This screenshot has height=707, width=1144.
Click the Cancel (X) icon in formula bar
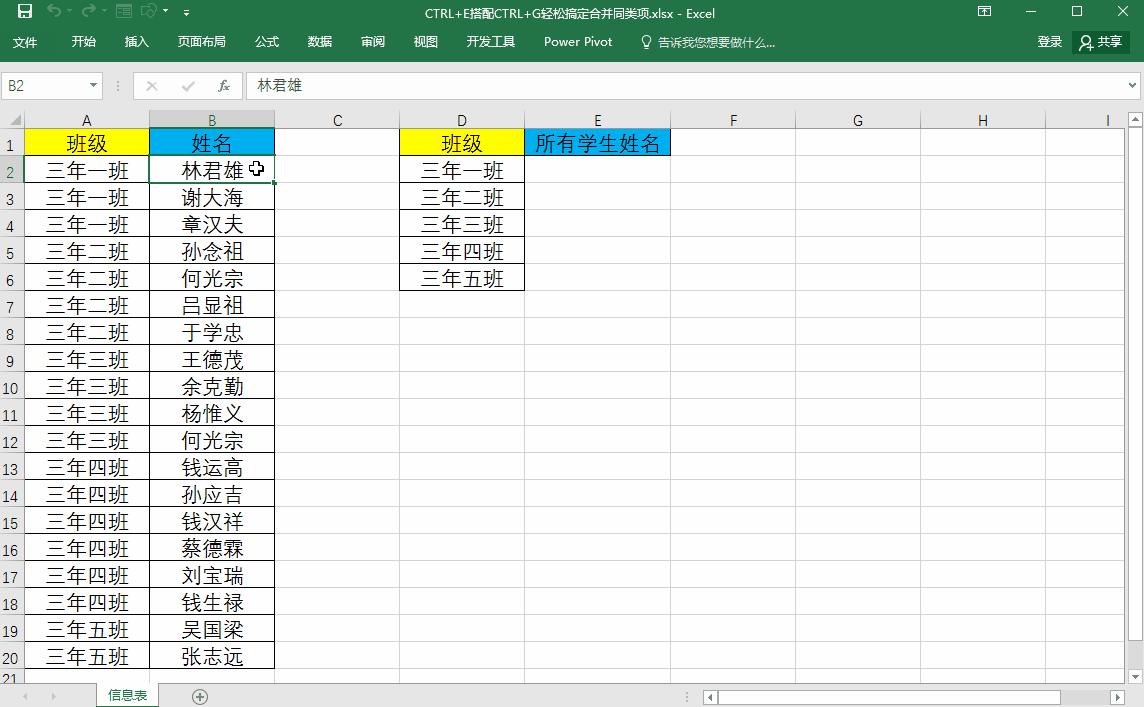(x=150, y=85)
